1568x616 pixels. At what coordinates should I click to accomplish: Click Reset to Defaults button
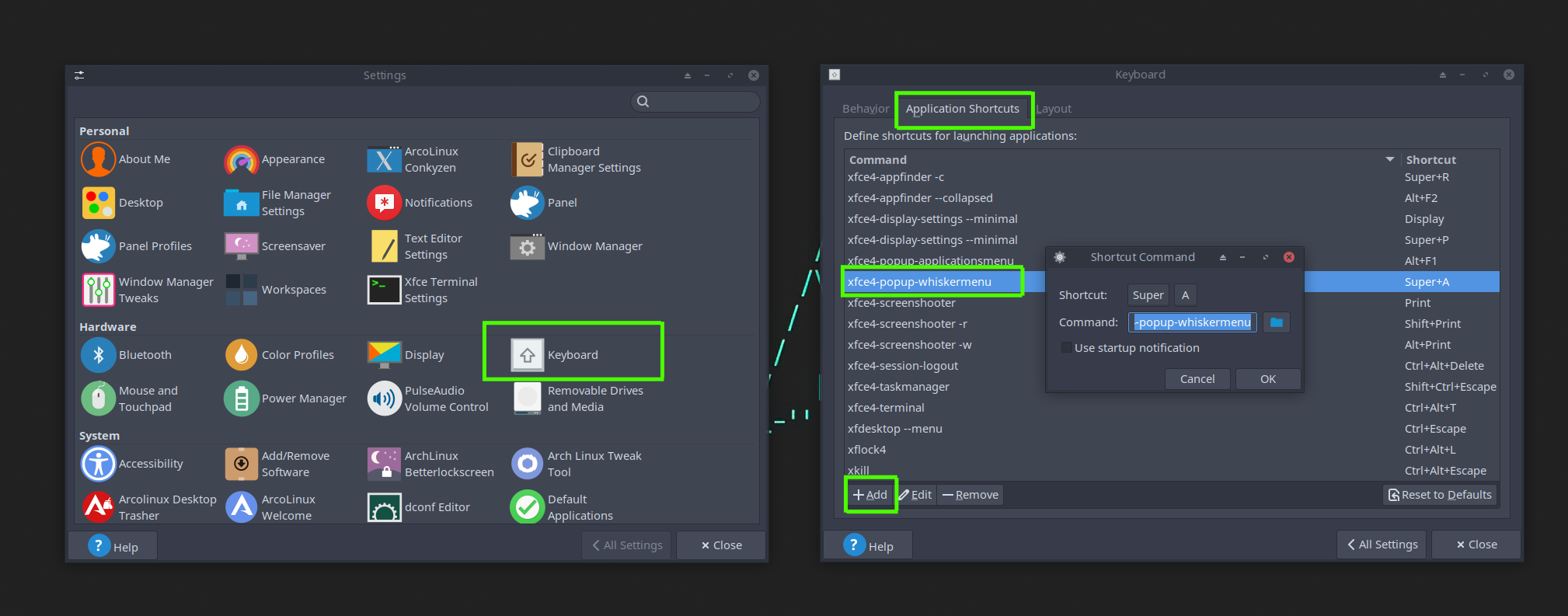(1440, 495)
